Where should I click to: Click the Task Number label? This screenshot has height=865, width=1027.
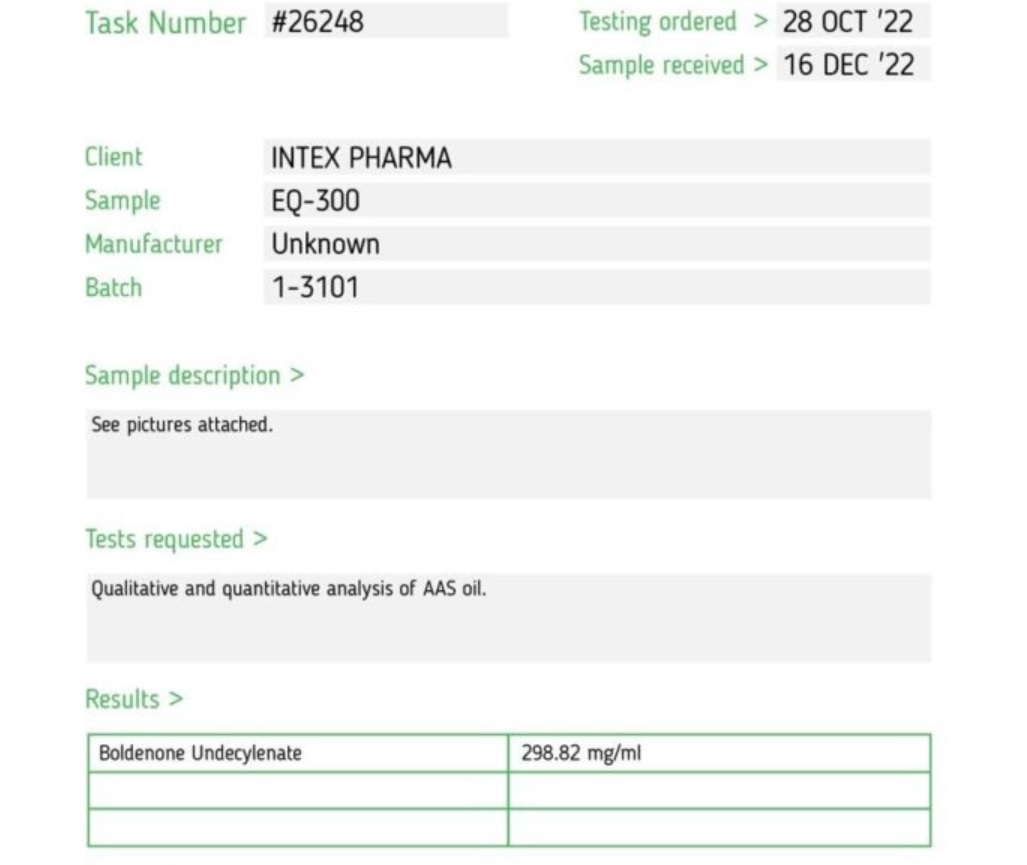coord(165,22)
